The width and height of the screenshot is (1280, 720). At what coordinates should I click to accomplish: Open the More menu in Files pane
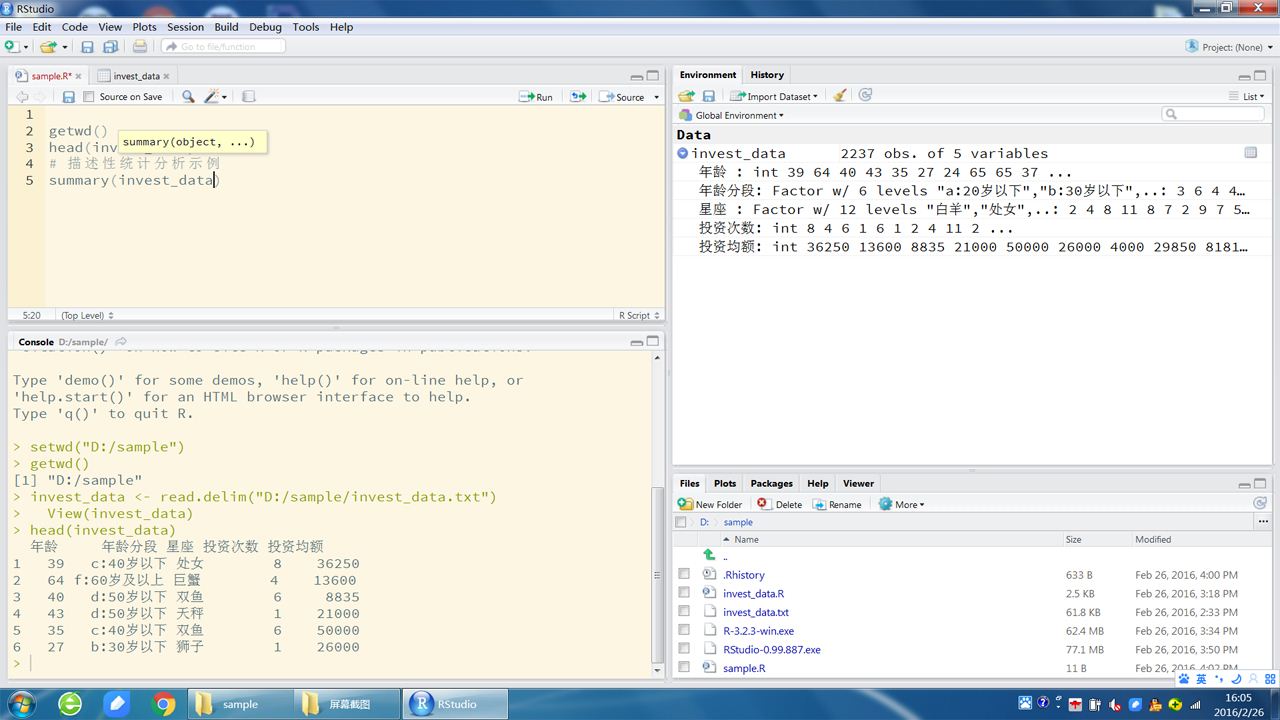pos(901,504)
